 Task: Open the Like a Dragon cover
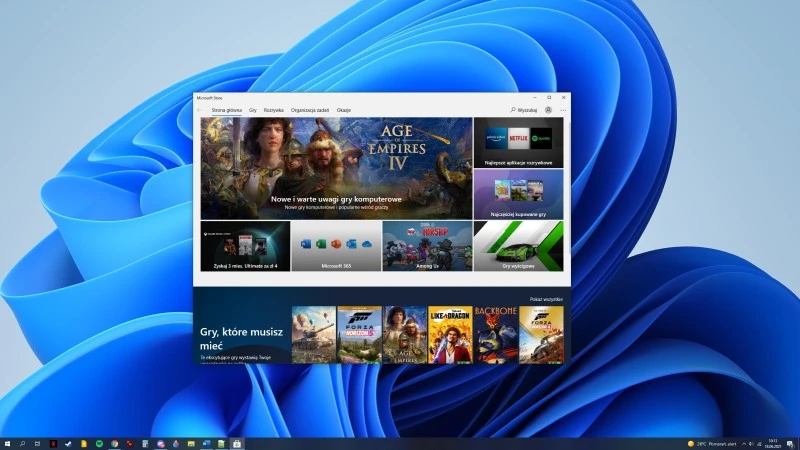tap(451, 335)
